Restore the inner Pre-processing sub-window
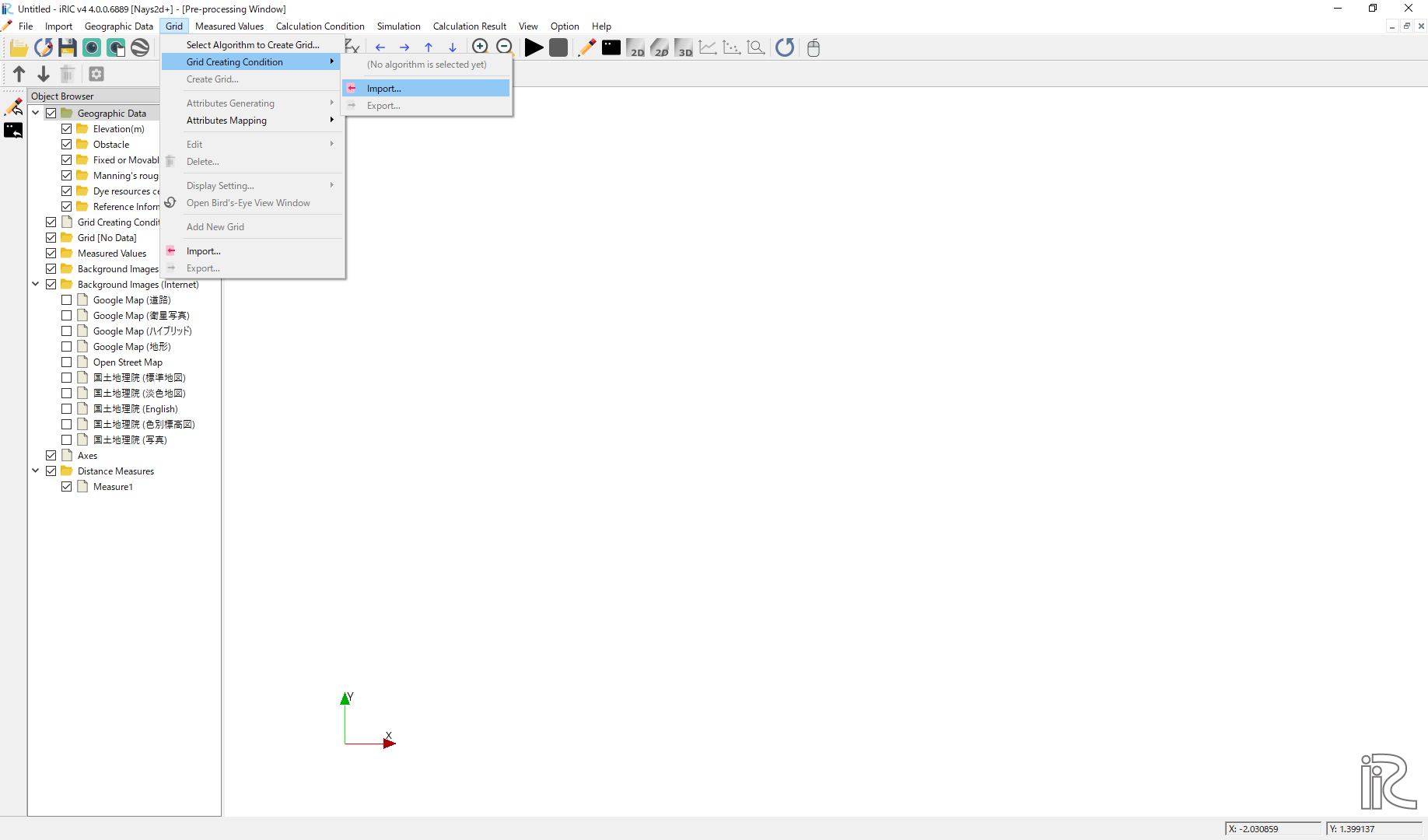This screenshot has width=1428, height=840. [1406, 26]
